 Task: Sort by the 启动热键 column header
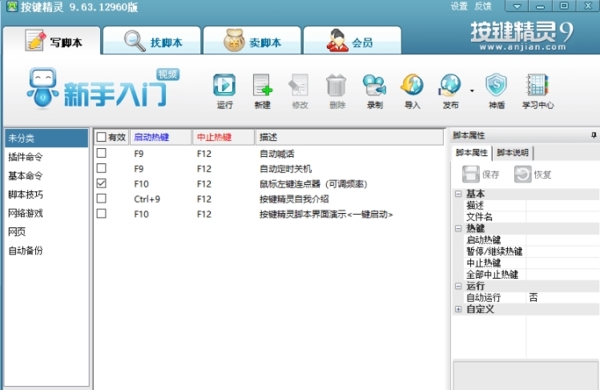161,137
